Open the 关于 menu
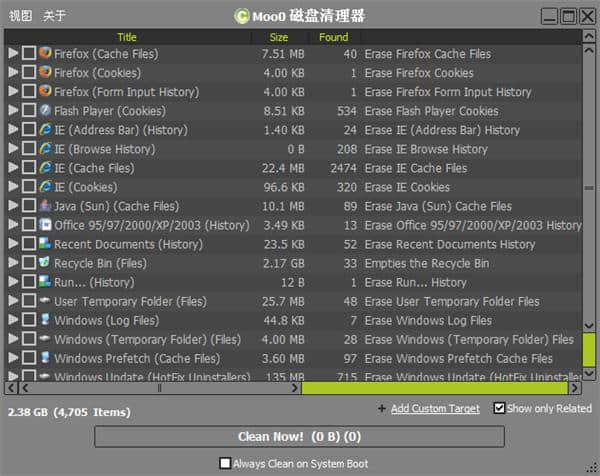 point(54,15)
